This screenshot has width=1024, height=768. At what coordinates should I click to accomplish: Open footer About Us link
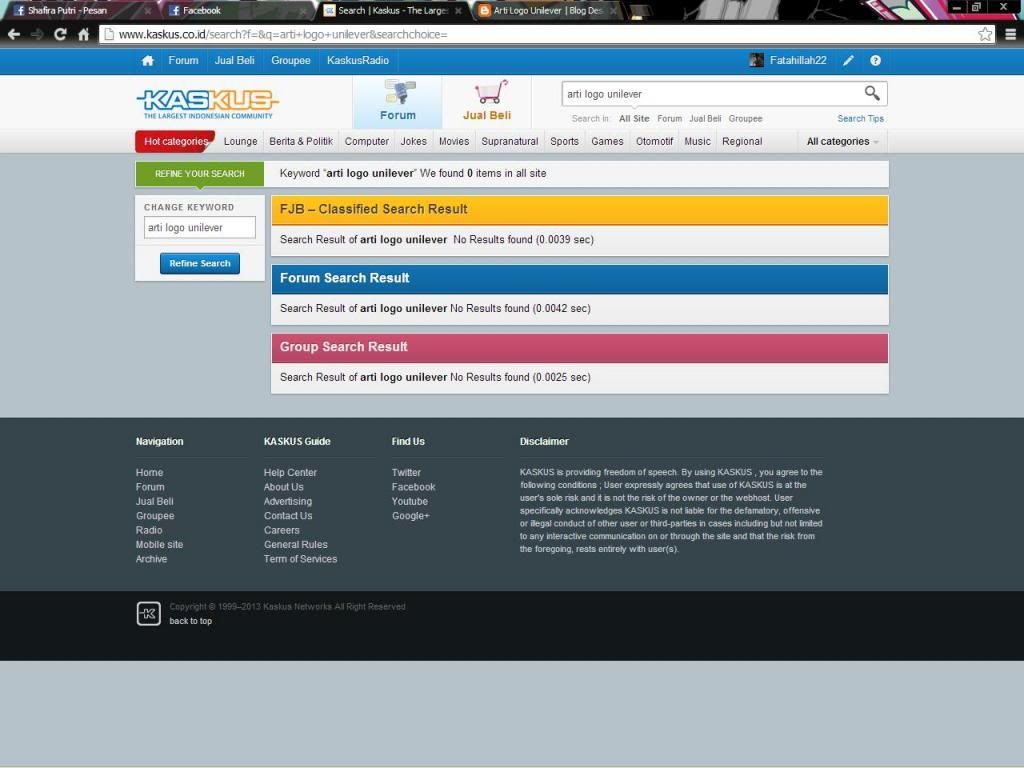tap(283, 487)
